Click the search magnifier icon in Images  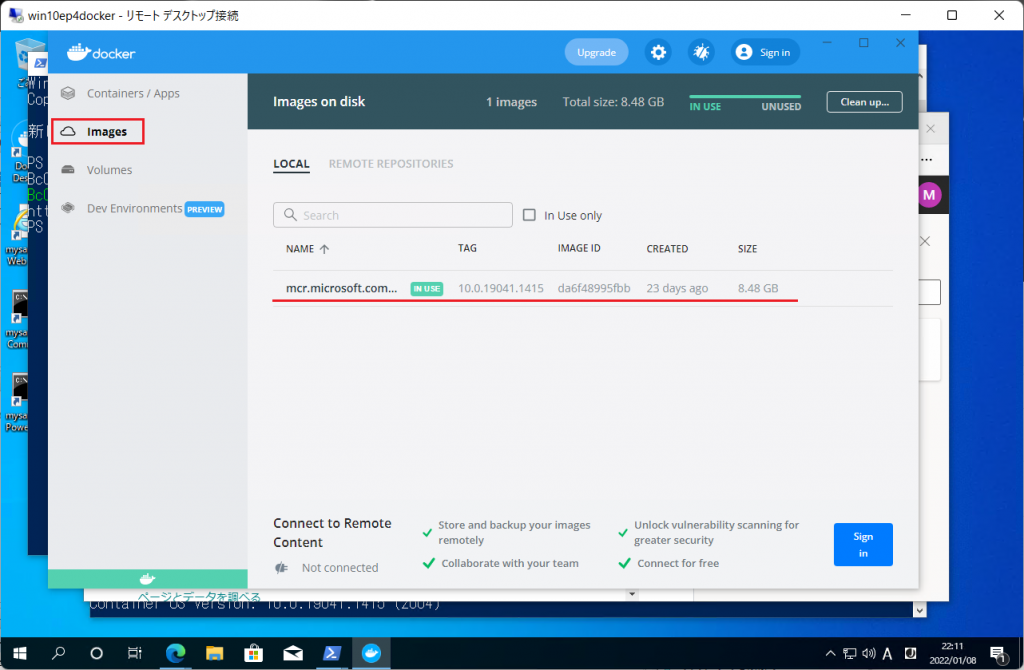pyautogui.click(x=291, y=215)
